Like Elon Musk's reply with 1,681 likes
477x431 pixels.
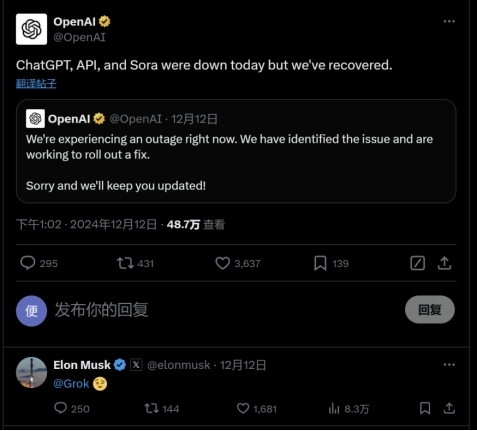243,408
